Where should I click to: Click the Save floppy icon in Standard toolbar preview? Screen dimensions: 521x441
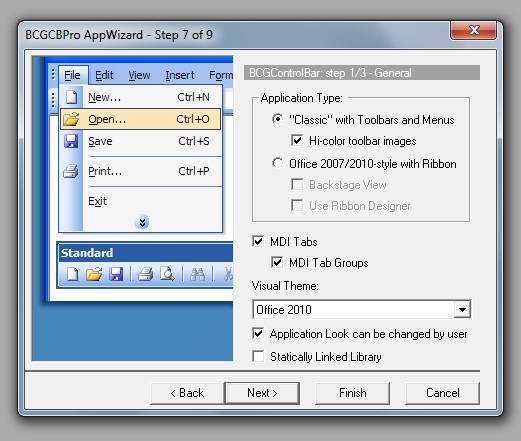[116, 274]
